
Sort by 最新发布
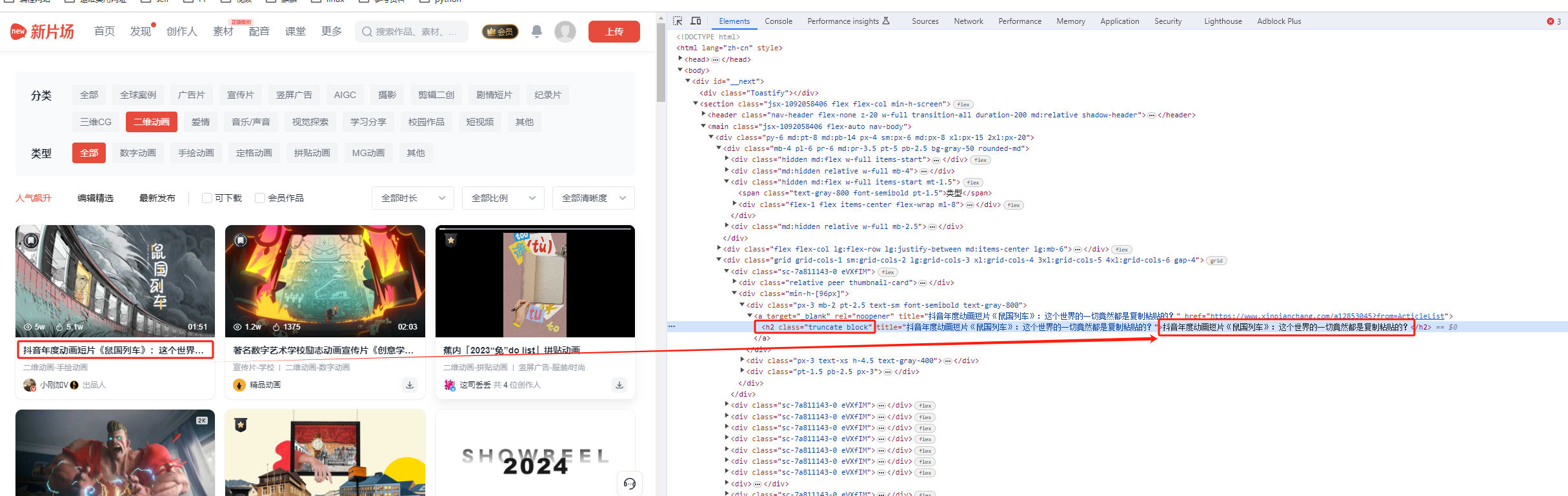point(157,198)
